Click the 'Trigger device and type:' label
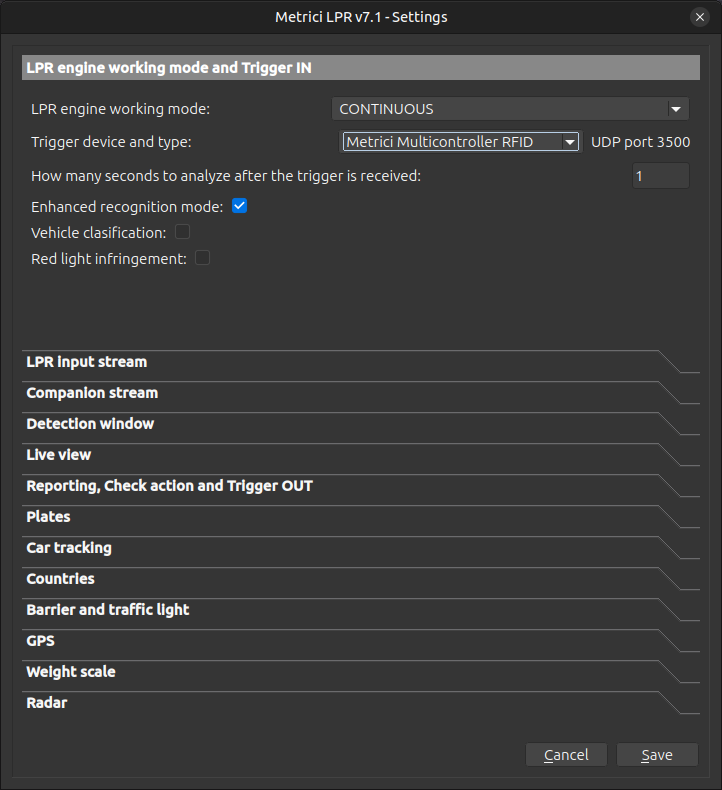The width and height of the screenshot is (722, 790). coord(111,142)
